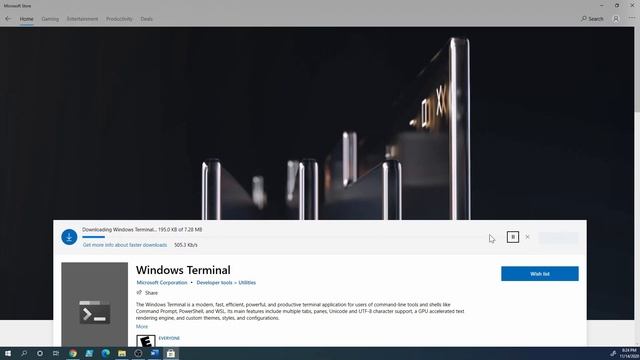
Task: Open the Productivity tab
Action: [119, 19]
